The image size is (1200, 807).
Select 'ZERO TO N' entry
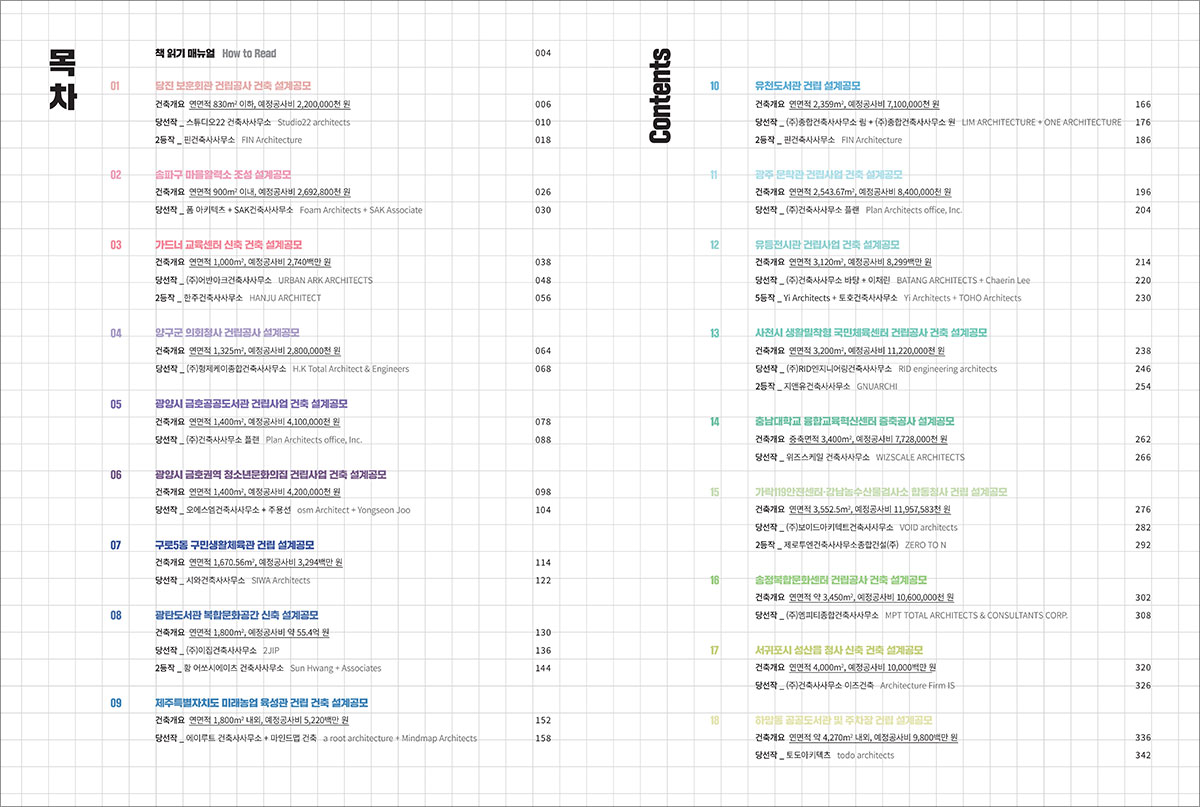click(x=925, y=545)
